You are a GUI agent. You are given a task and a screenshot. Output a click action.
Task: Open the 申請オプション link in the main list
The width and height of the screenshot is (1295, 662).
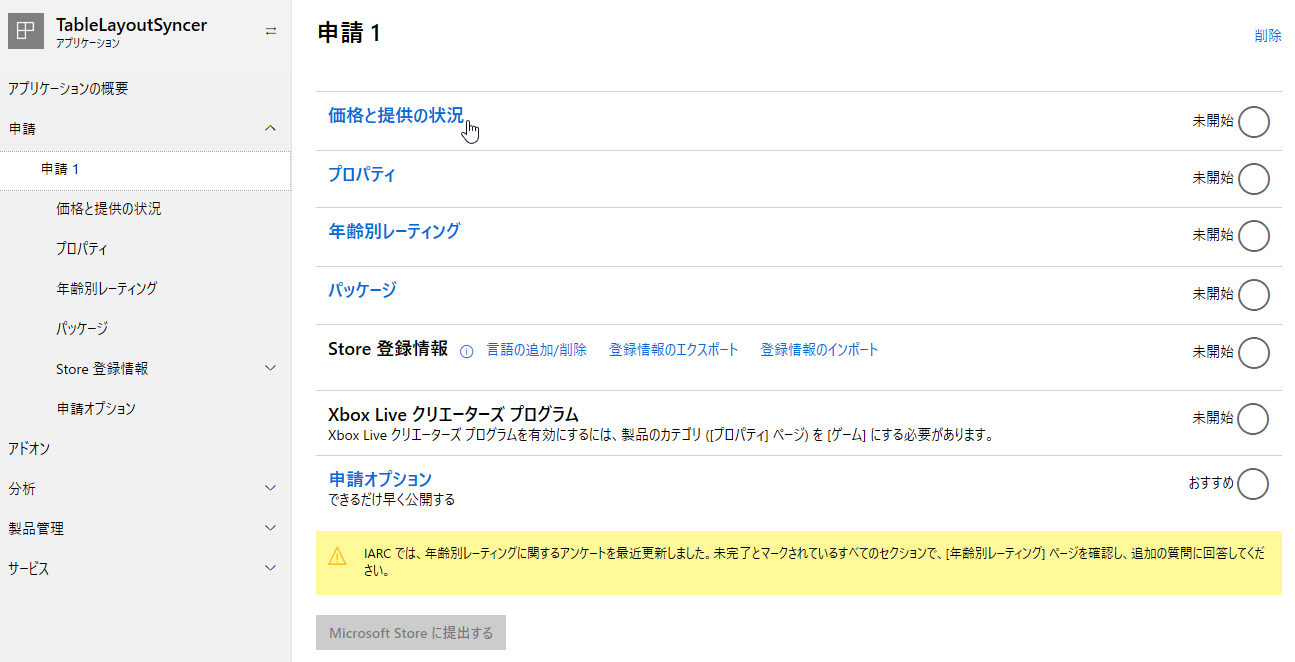[380, 479]
